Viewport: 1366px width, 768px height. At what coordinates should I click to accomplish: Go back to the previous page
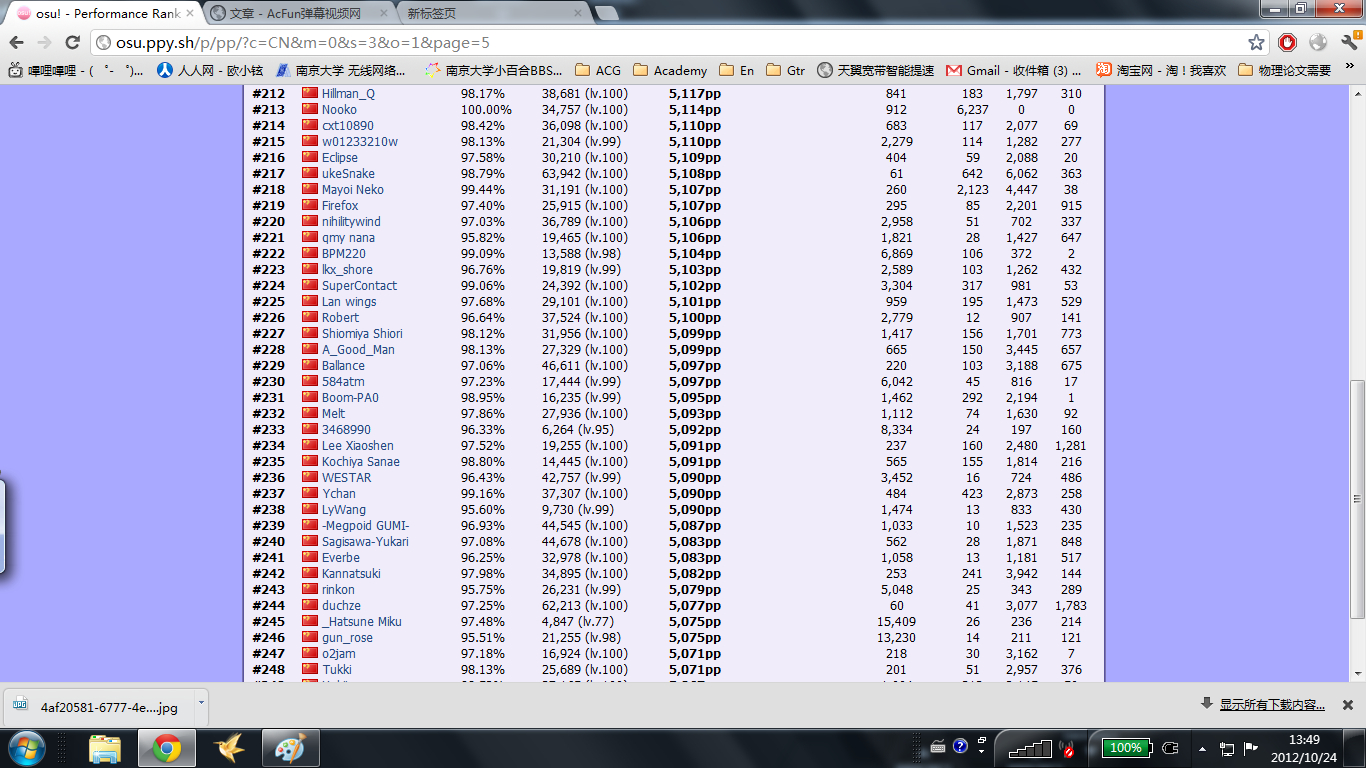pos(17,43)
